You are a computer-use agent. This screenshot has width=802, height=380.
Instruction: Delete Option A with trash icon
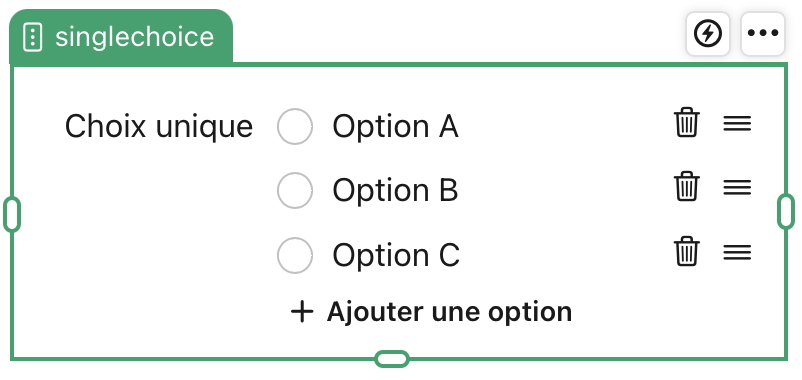pos(686,123)
